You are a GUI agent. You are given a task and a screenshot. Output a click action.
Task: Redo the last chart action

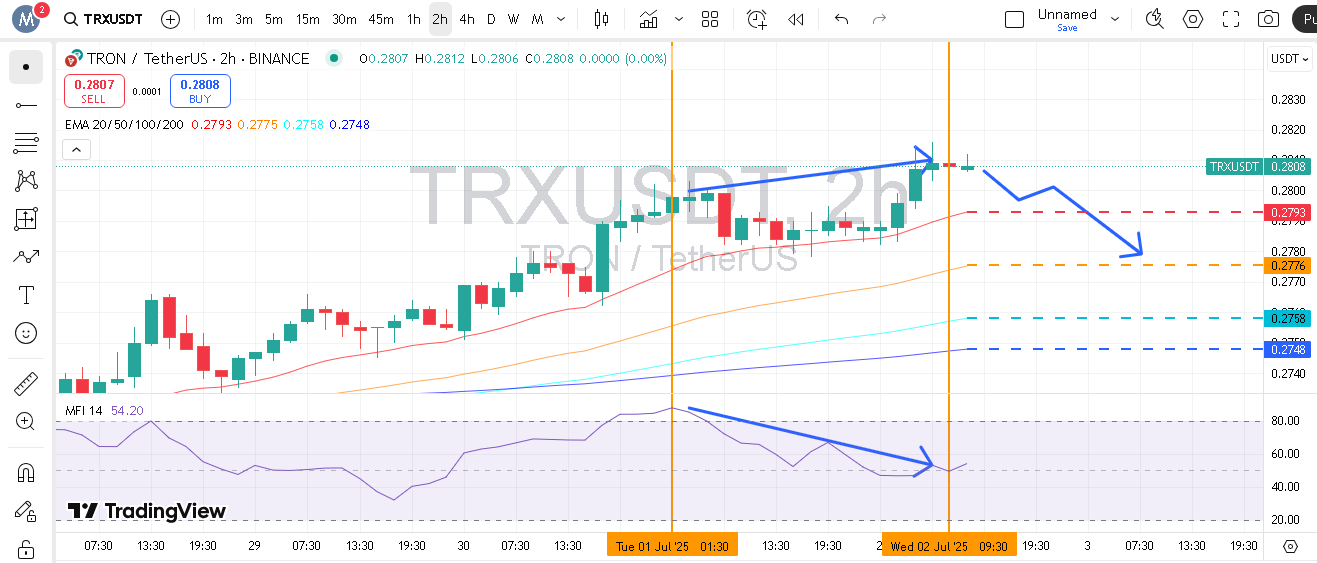click(879, 19)
